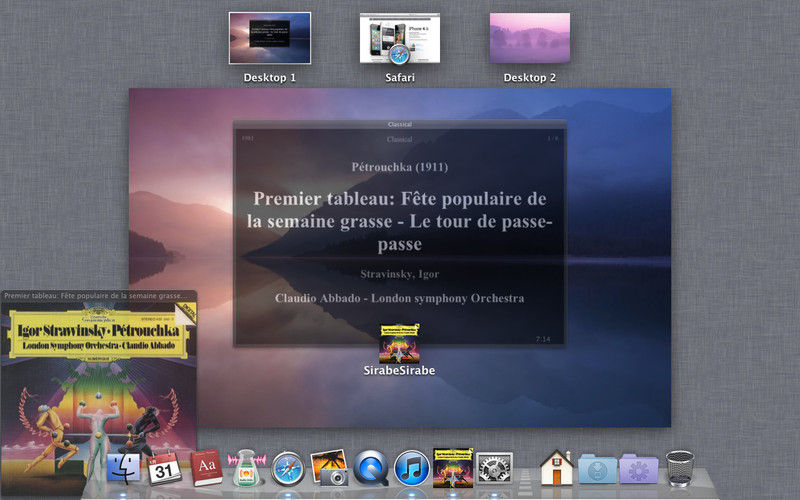Open the purple gear folder in dock
800x500 pixels.
[x=639, y=468]
